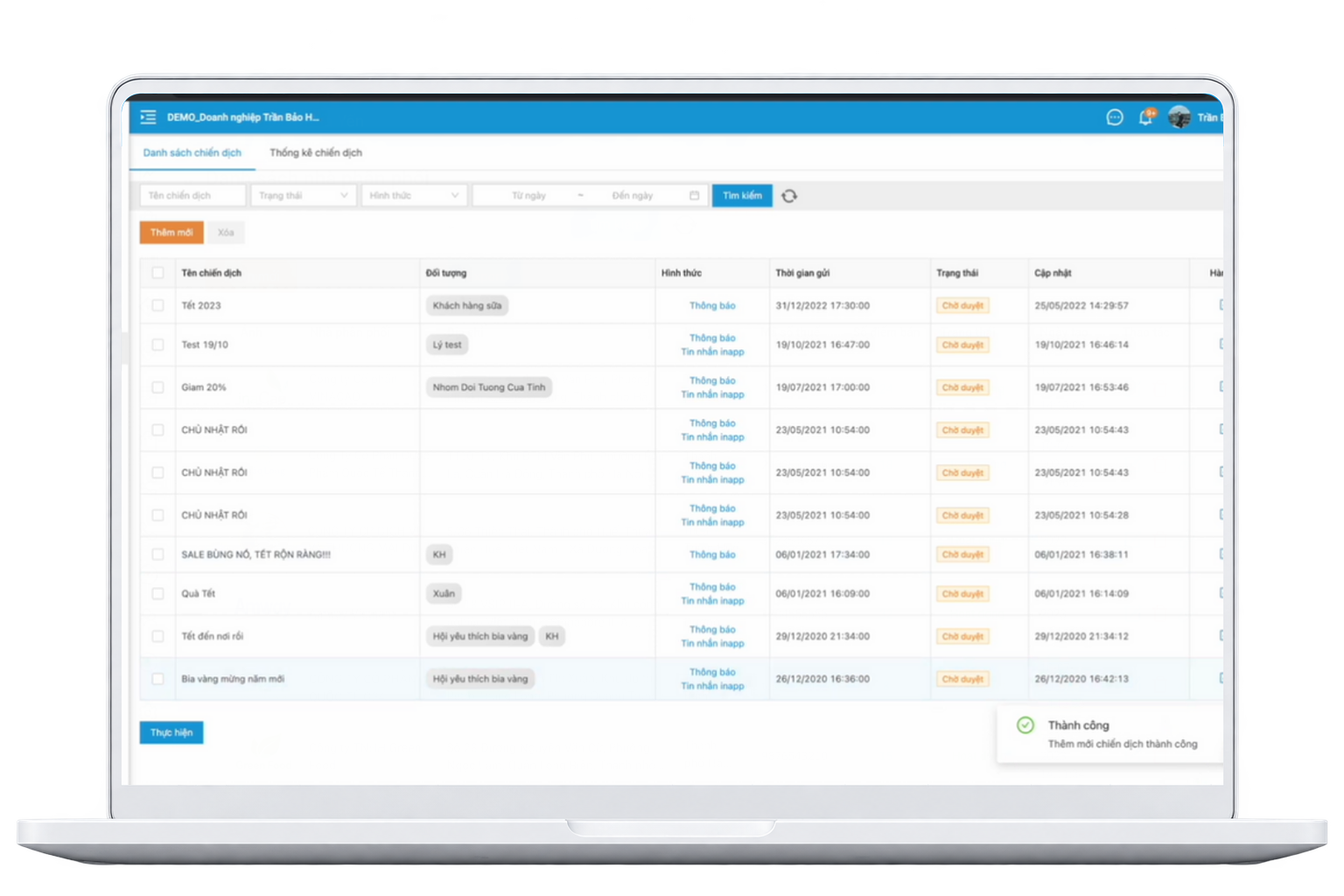
Task: Tick the checkbox for Test 19/10
Action: coord(157,345)
